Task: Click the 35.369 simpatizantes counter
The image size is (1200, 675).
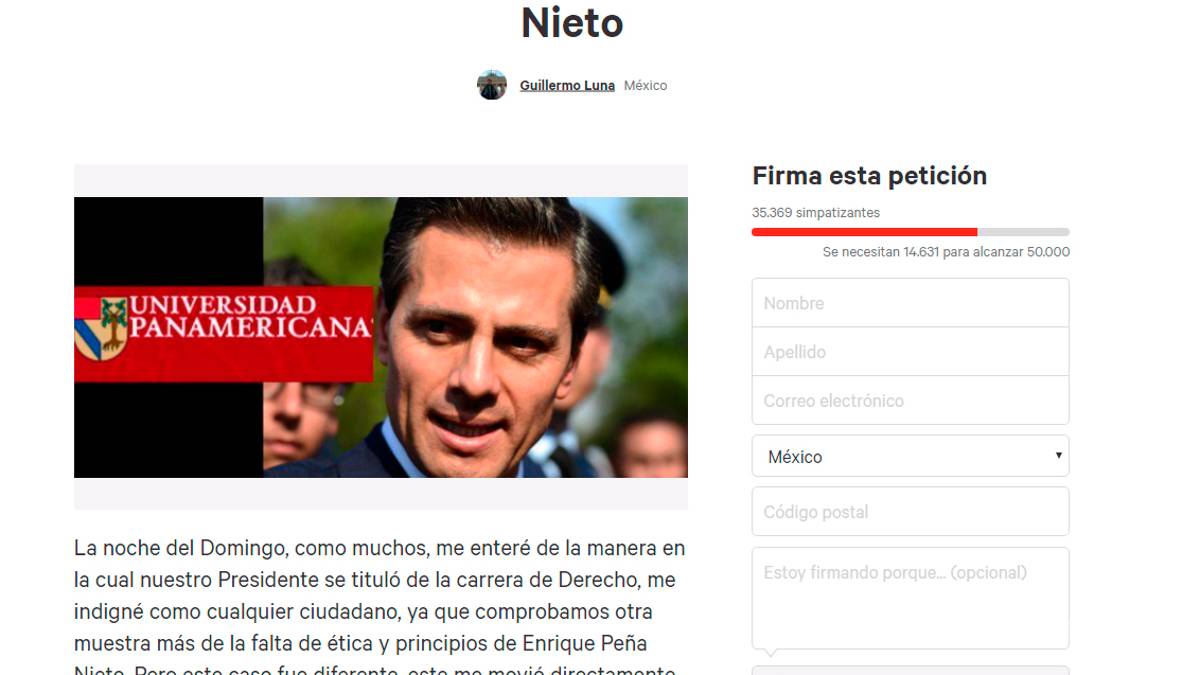Action: coord(816,213)
